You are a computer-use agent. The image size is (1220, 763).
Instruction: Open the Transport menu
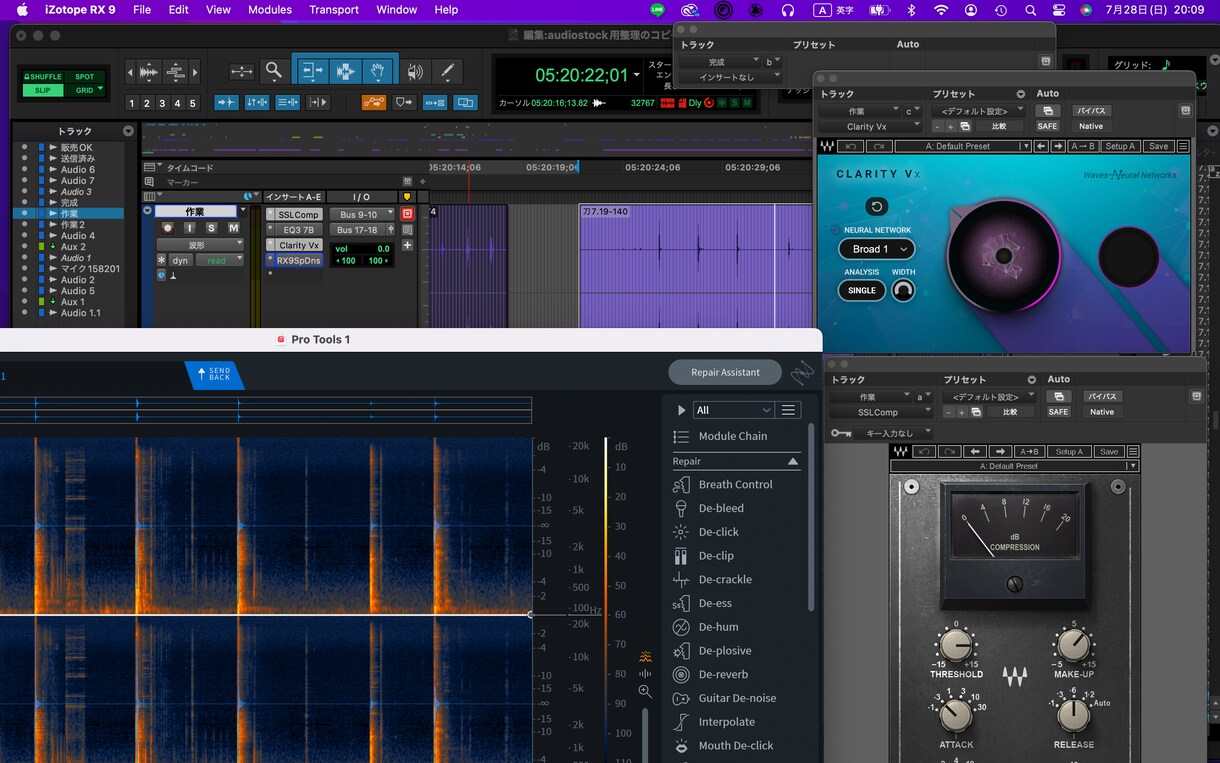pos(334,10)
